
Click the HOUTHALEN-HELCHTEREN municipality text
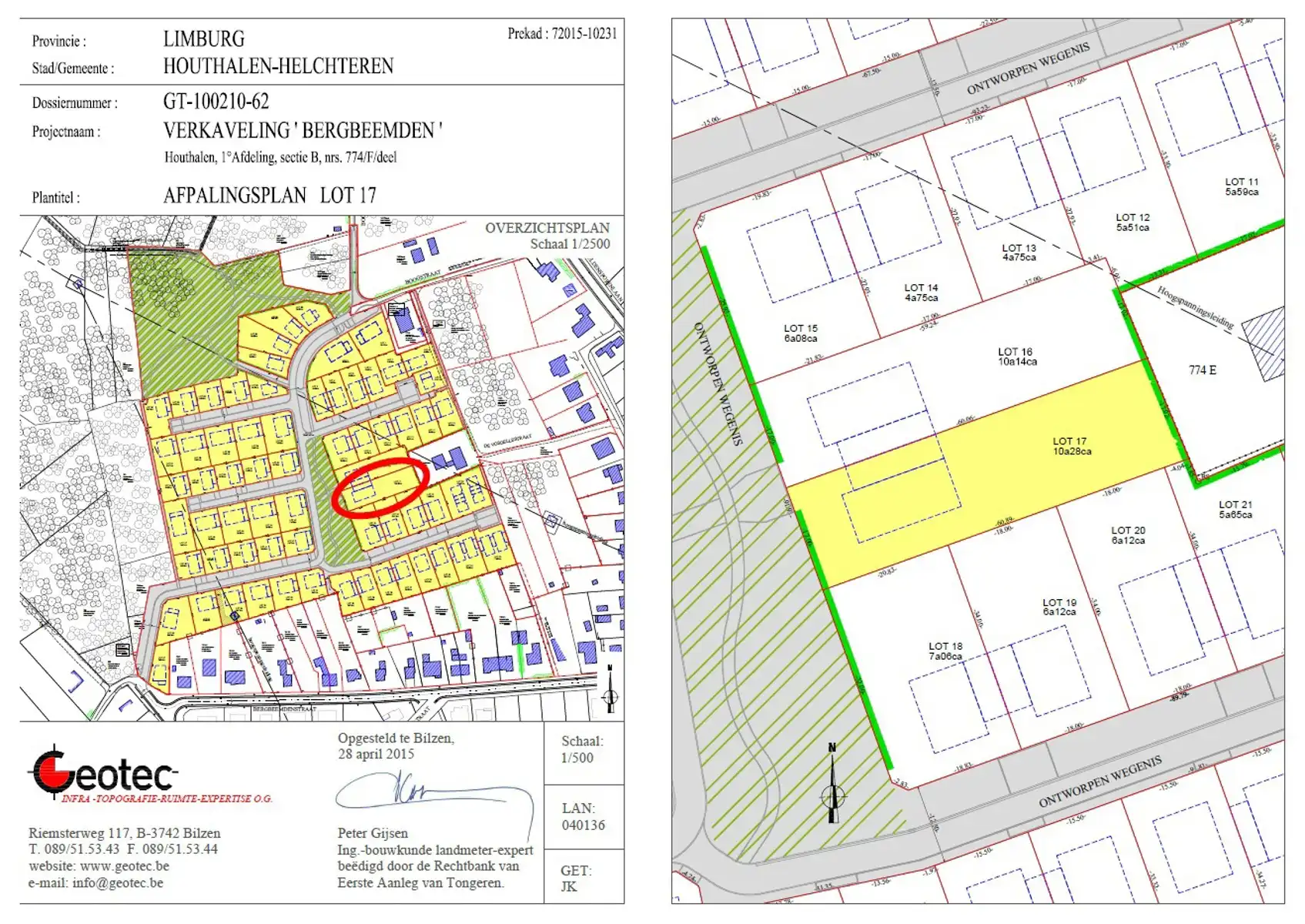click(x=278, y=66)
